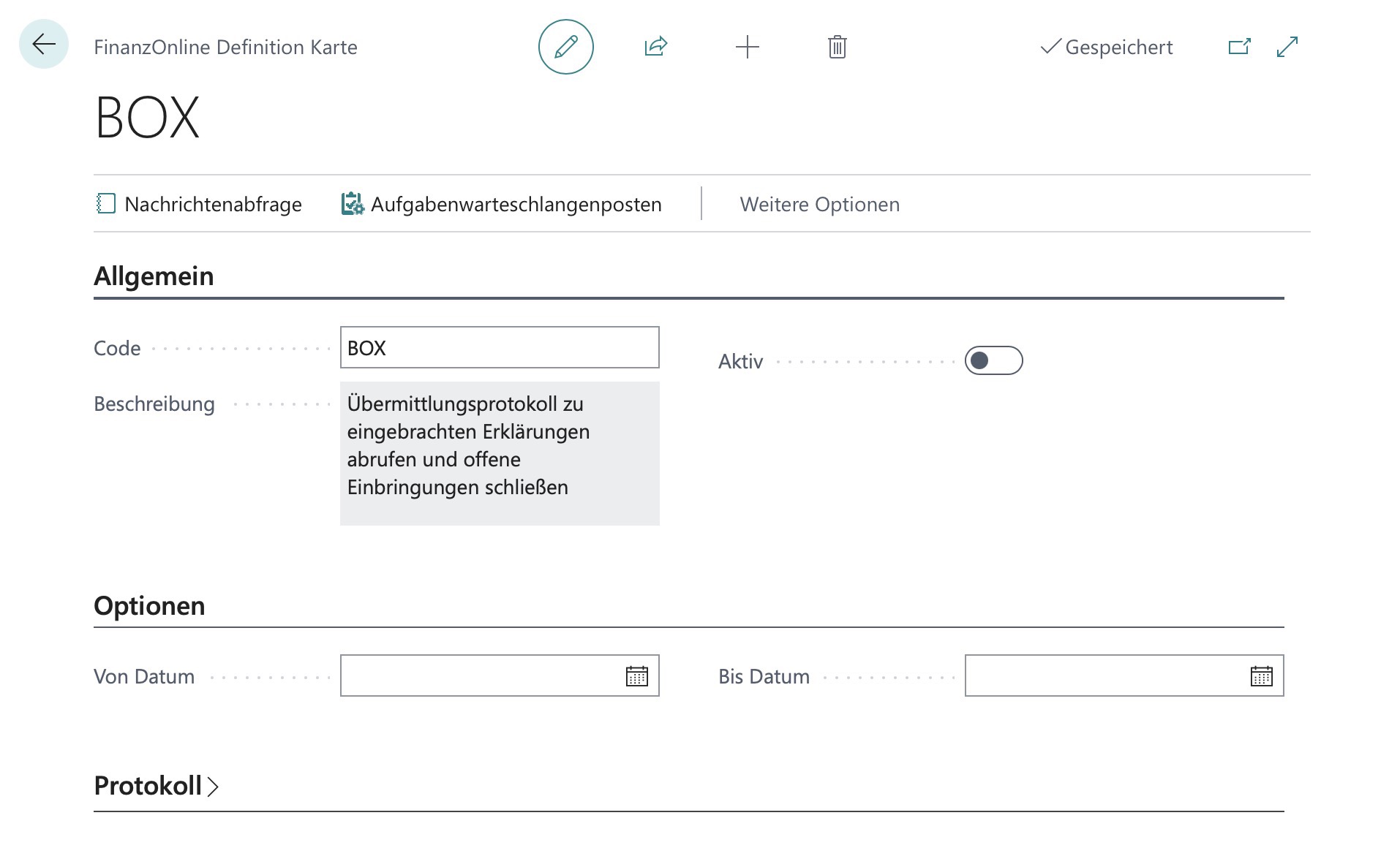This screenshot has height=848, width=1400.
Task: Open Aufgabenwarteschlangenposten
Action: [502, 204]
